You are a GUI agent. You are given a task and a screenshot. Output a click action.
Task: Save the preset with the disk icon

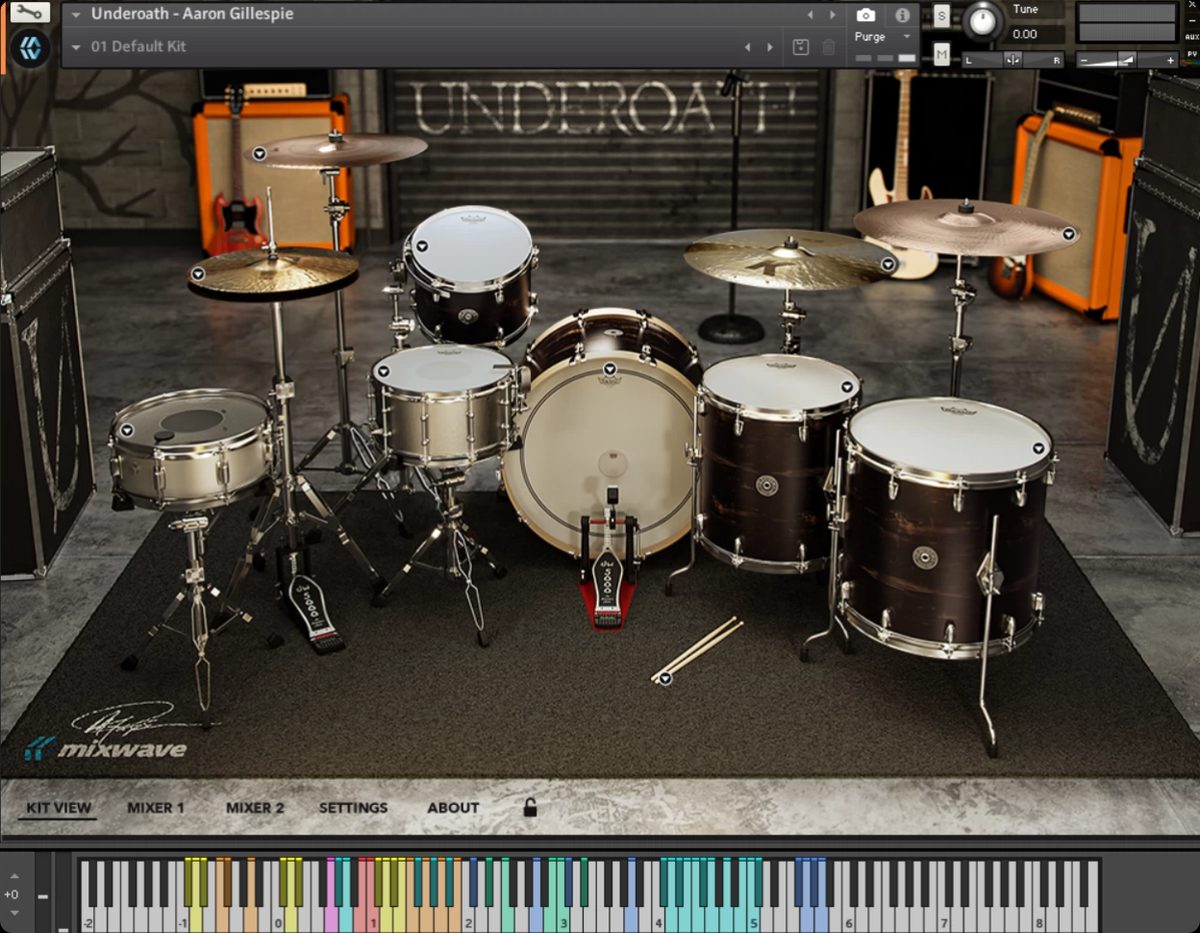800,47
